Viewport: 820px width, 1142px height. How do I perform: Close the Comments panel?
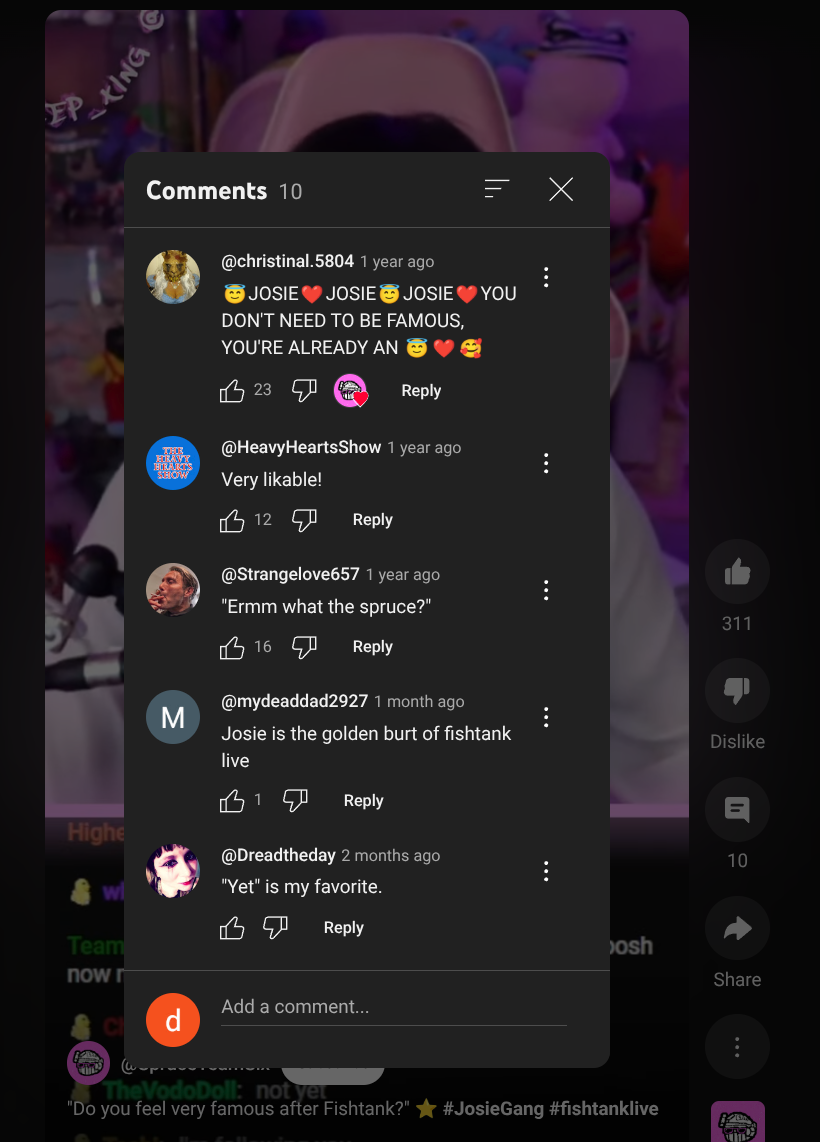[x=561, y=189]
